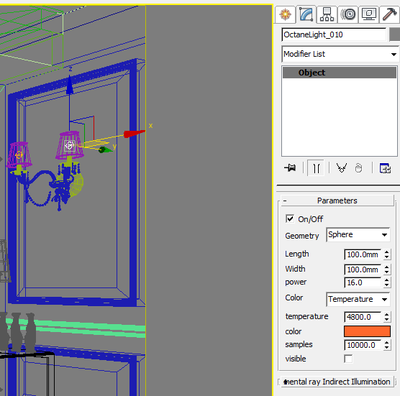400x396 pixels.
Task: Click the OctaneLight_010 name field
Action: pos(334,35)
